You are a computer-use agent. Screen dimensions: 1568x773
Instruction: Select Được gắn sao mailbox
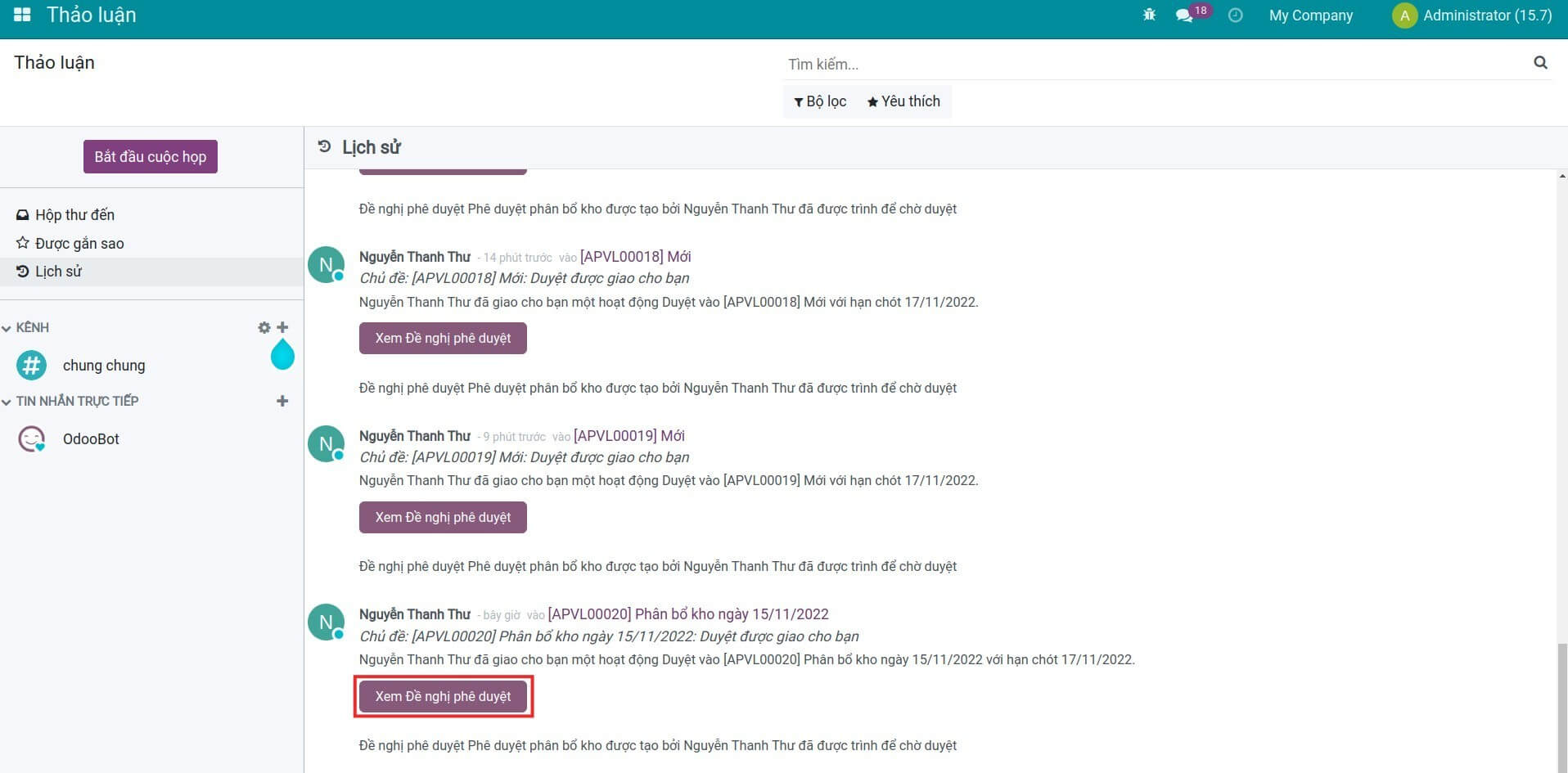pyautogui.click(x=79, y=244)
